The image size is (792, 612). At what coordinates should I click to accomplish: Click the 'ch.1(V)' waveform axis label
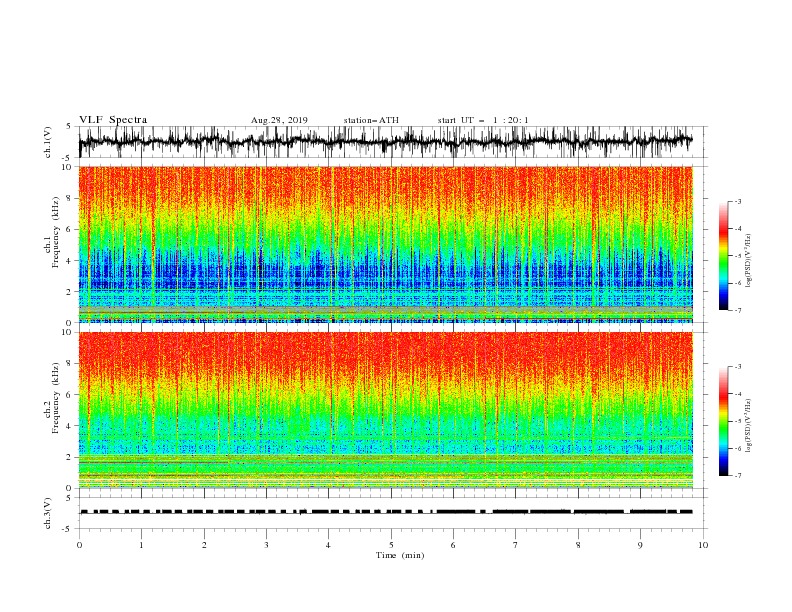48,142
